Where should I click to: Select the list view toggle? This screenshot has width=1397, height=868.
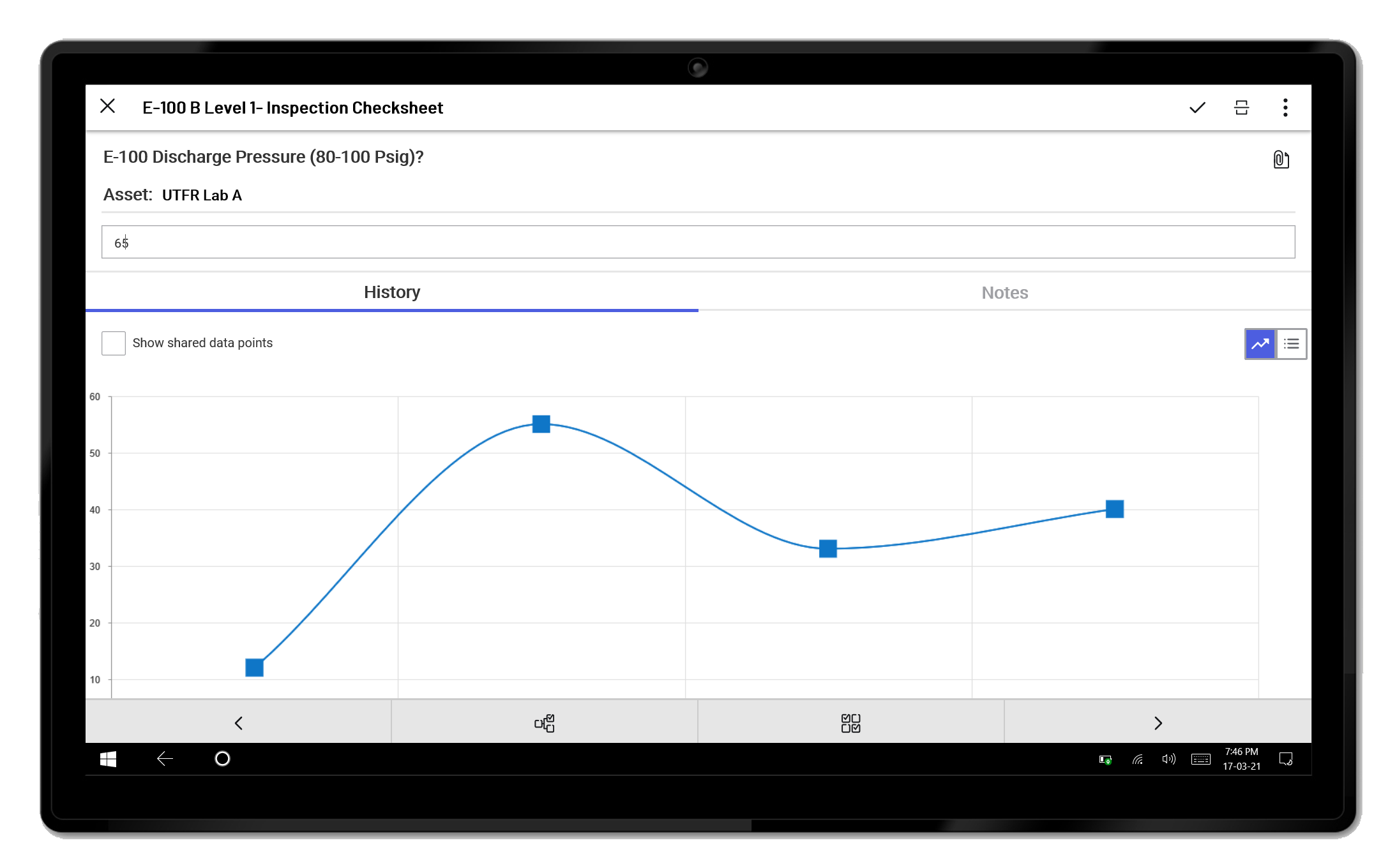(x=1291, y=344)
